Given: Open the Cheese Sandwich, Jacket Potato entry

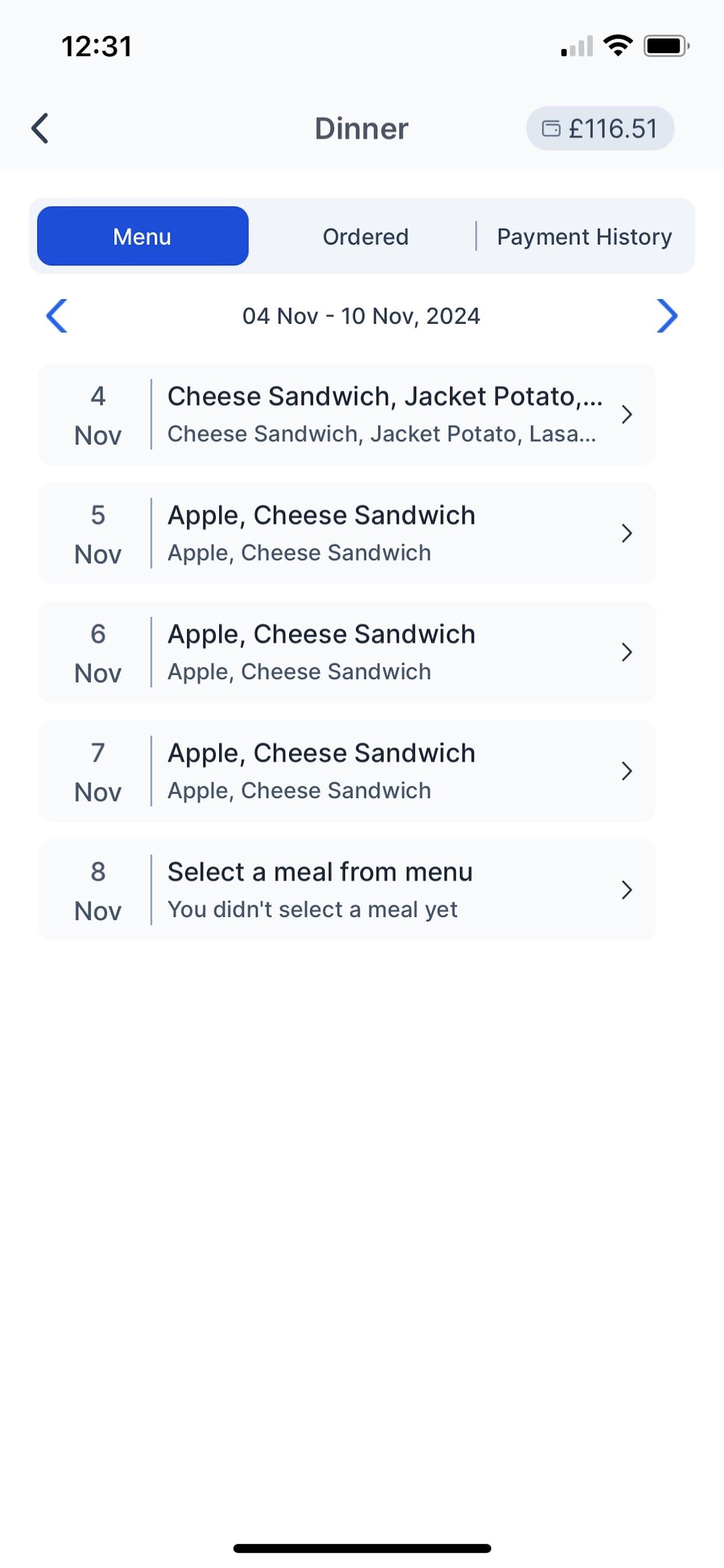Looking at the screenshot, I should (x=384, y=397).
